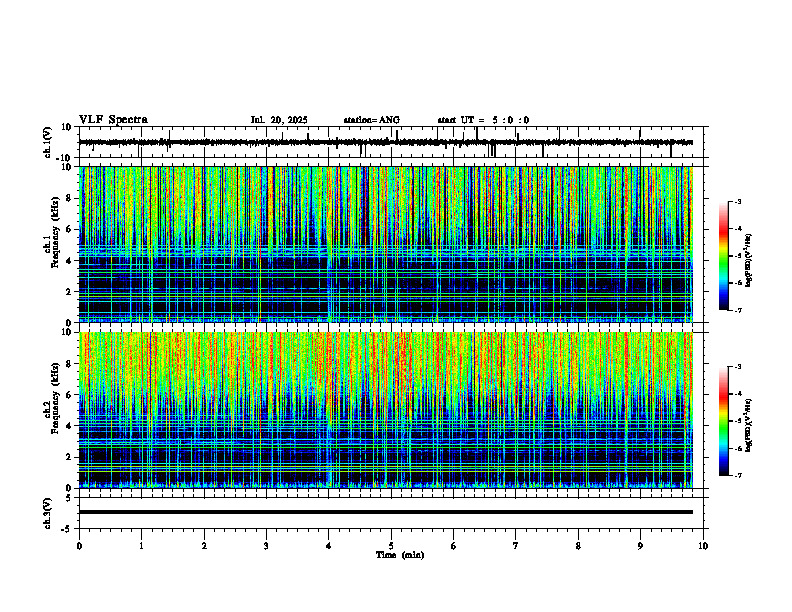The image size is (792, 612).
Task: Click the 4 kHz tick on the ch.2 spectrogram
Action: 70,426
